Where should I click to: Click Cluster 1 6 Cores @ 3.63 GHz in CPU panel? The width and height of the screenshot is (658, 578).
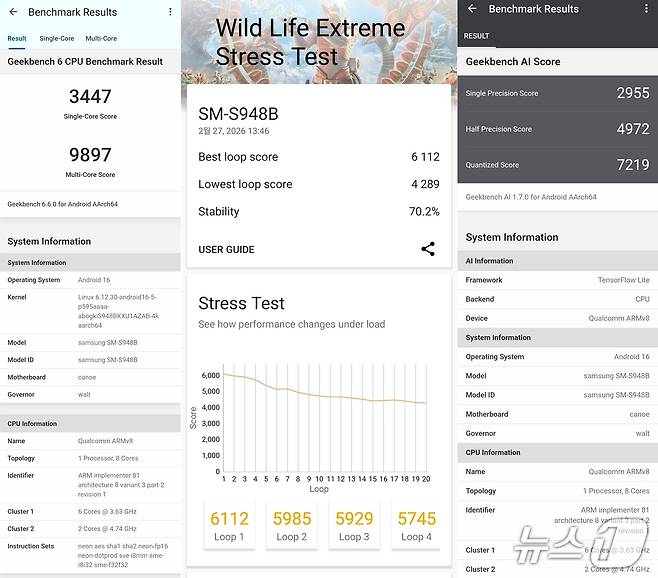[x=90, y=512]
